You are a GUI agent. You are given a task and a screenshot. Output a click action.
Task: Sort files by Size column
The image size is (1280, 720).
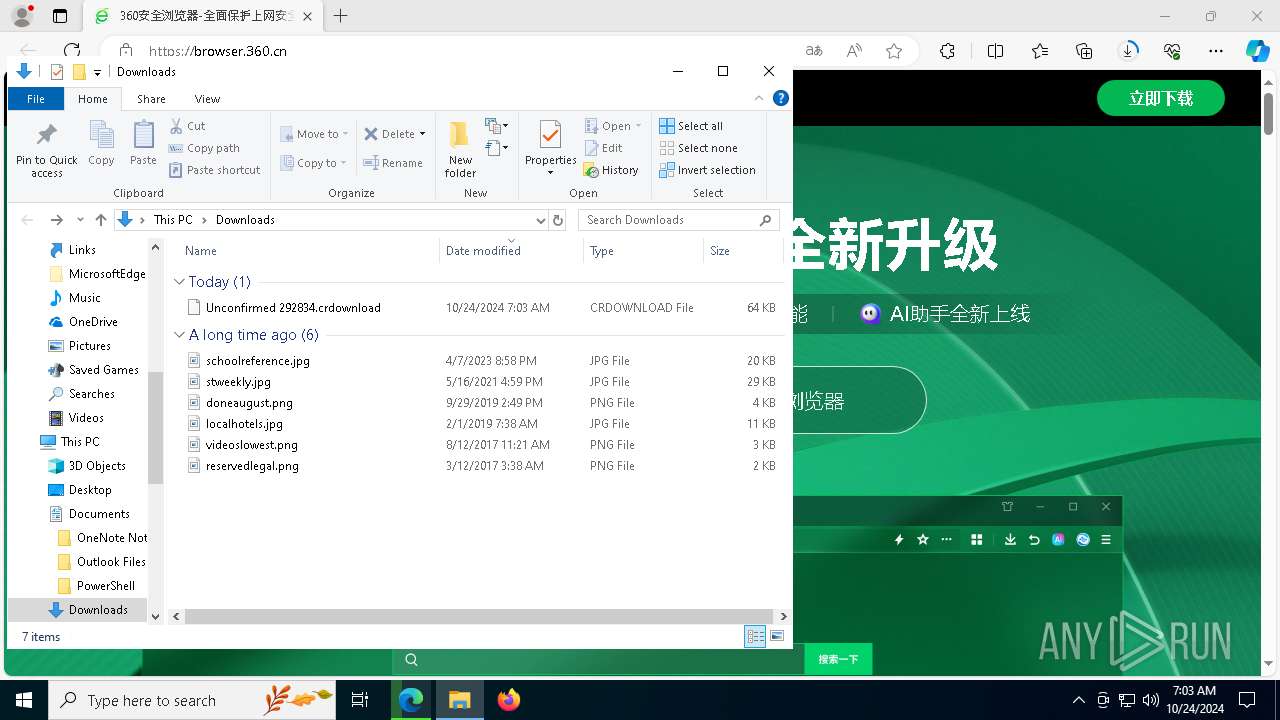tap(743, 251)
